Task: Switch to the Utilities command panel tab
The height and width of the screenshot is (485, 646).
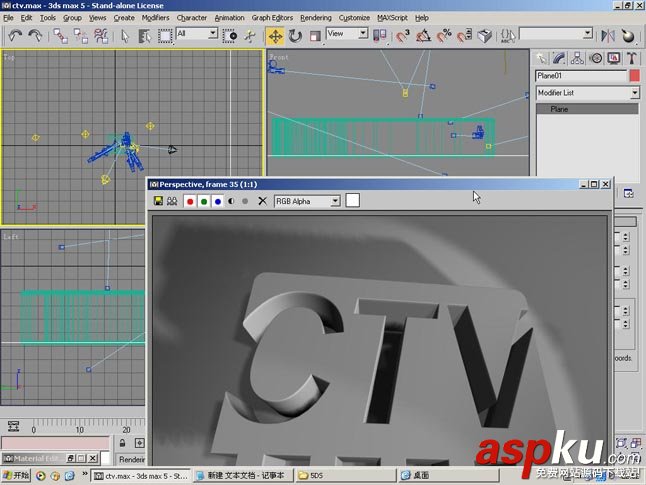Action: click(x=632, y=58)
